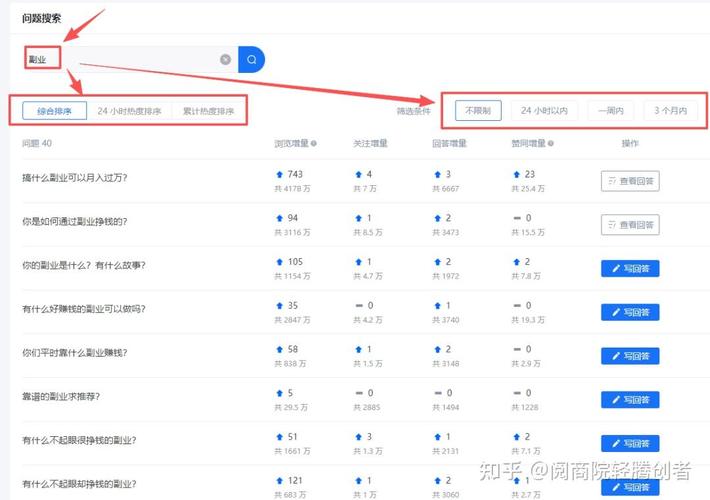710x500 pixels.
Task: Select the 不限制 time filter
Action: [x=478, y=110]
